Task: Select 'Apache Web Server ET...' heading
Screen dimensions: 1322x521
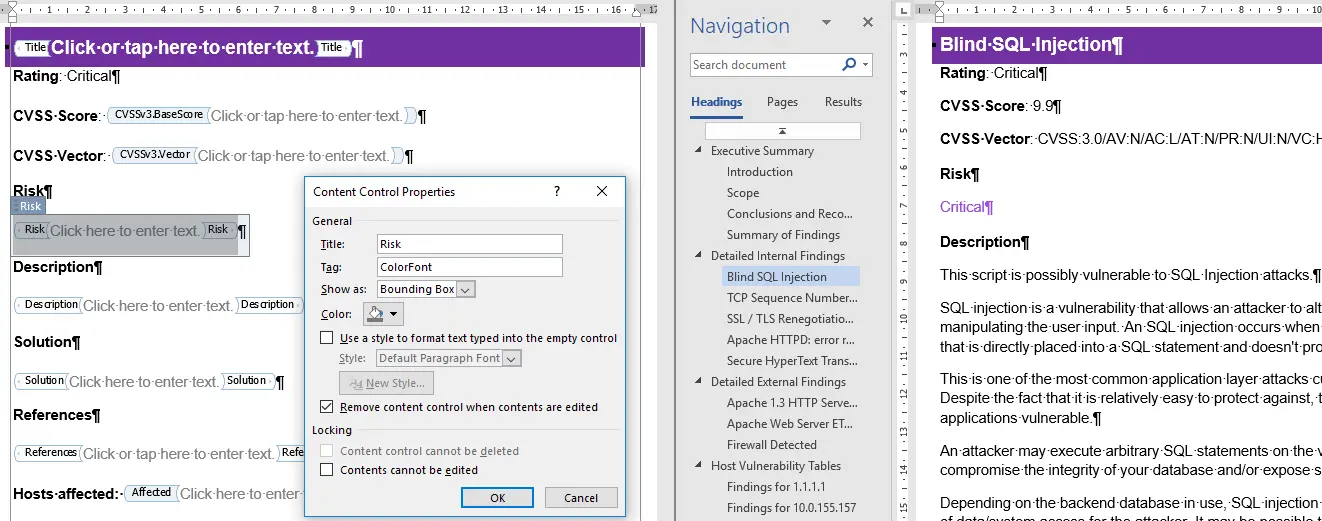Action: pos(792,424)
